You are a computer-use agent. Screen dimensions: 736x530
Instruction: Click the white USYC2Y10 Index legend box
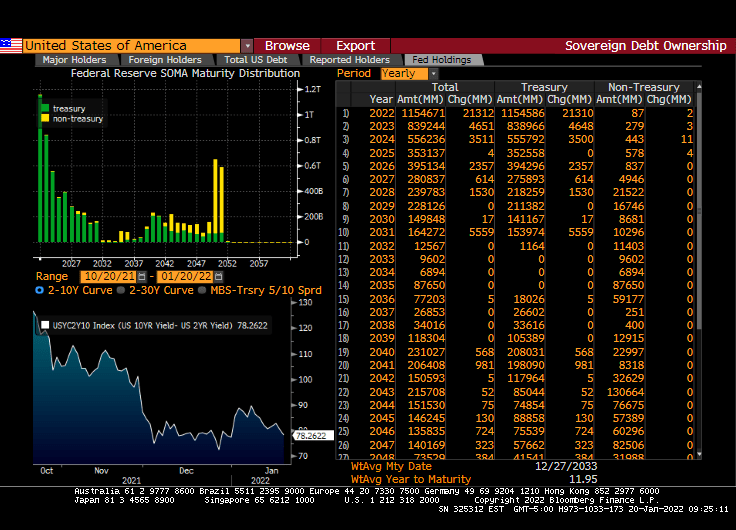pos(44,323)
